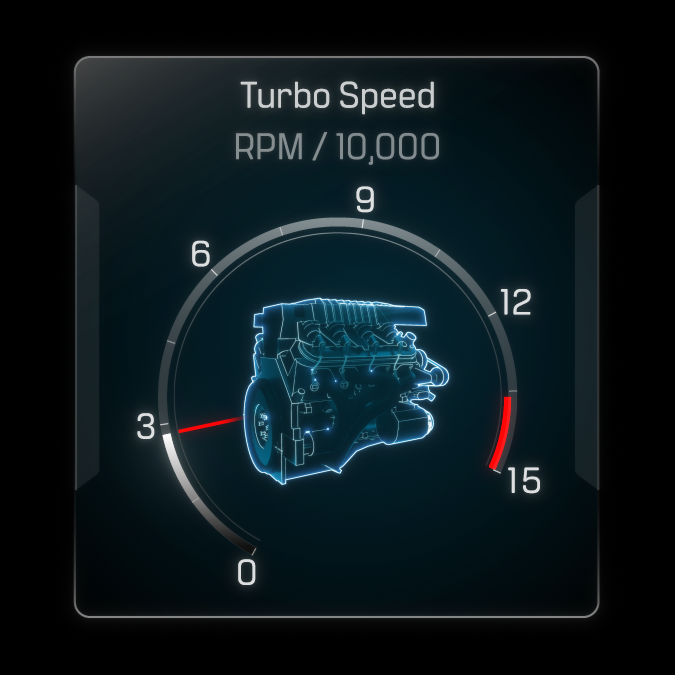Select the 12 gauge label

click(x=516, y=302)
